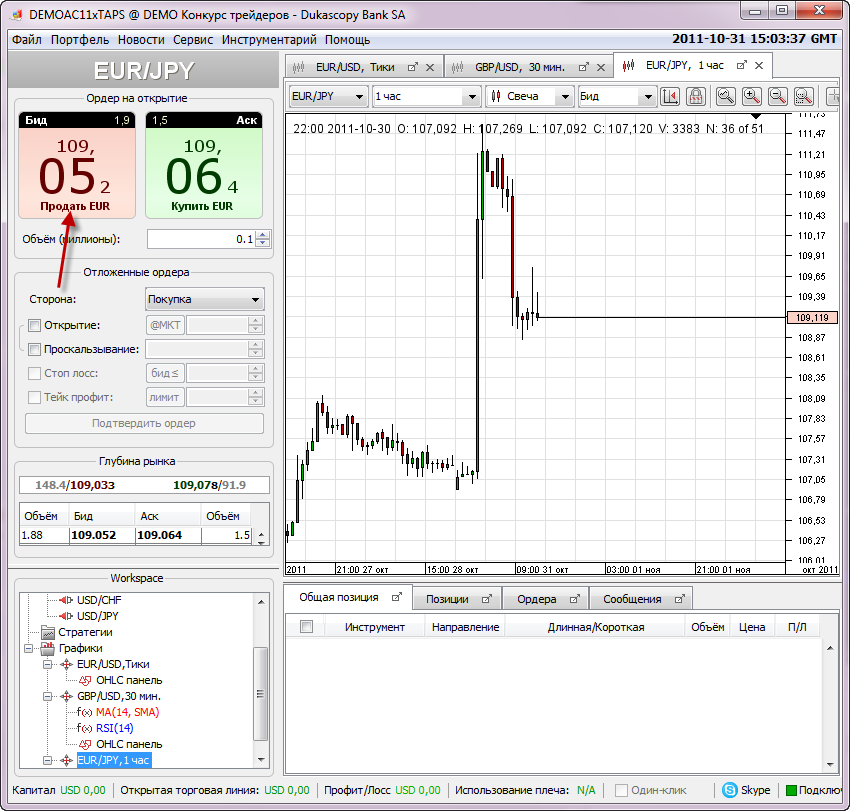850x811 pixels.
Task: Undock the Ордера panel
Action: click(575, 599)
